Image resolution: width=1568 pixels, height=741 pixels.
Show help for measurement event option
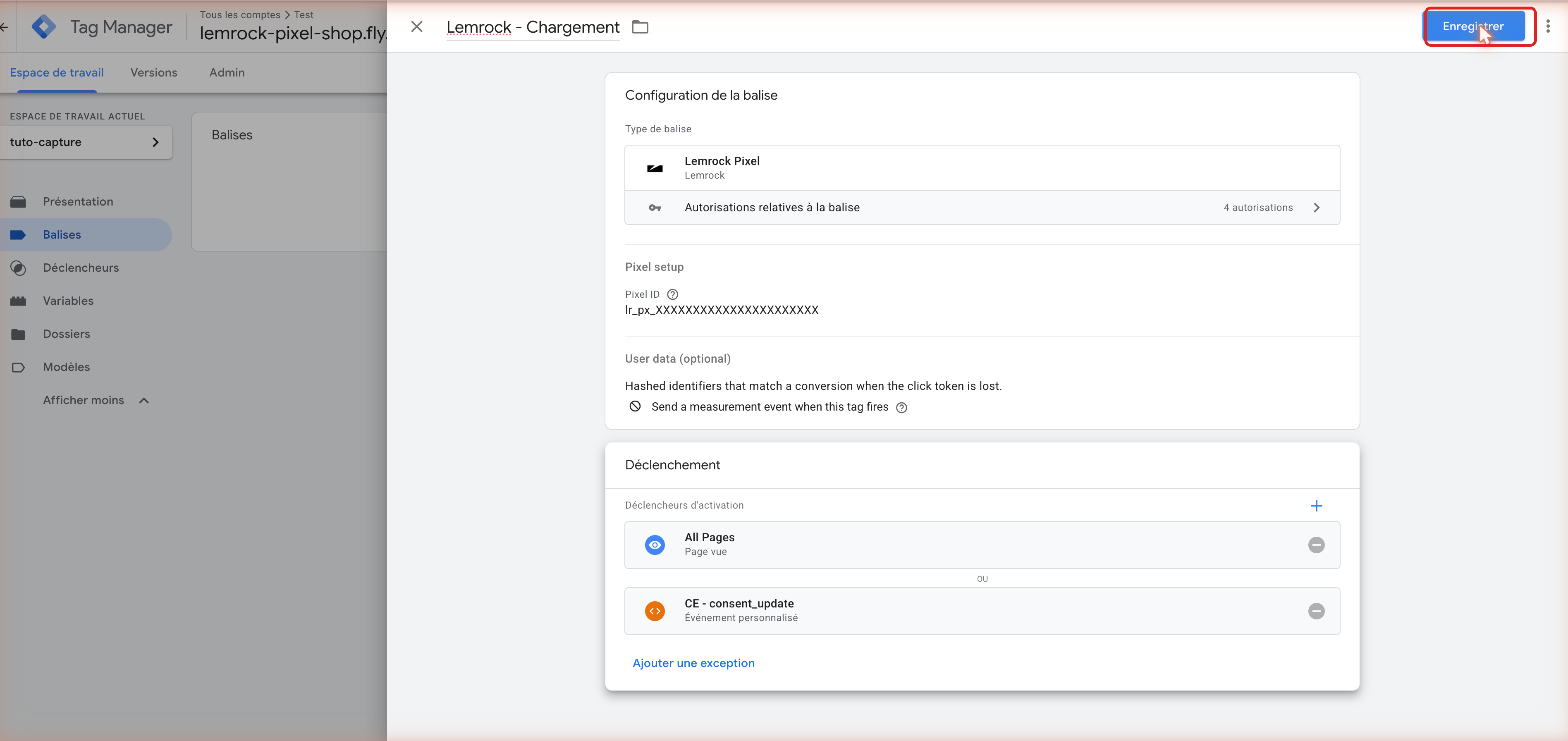pyautogui.click(x=901, y=408)
